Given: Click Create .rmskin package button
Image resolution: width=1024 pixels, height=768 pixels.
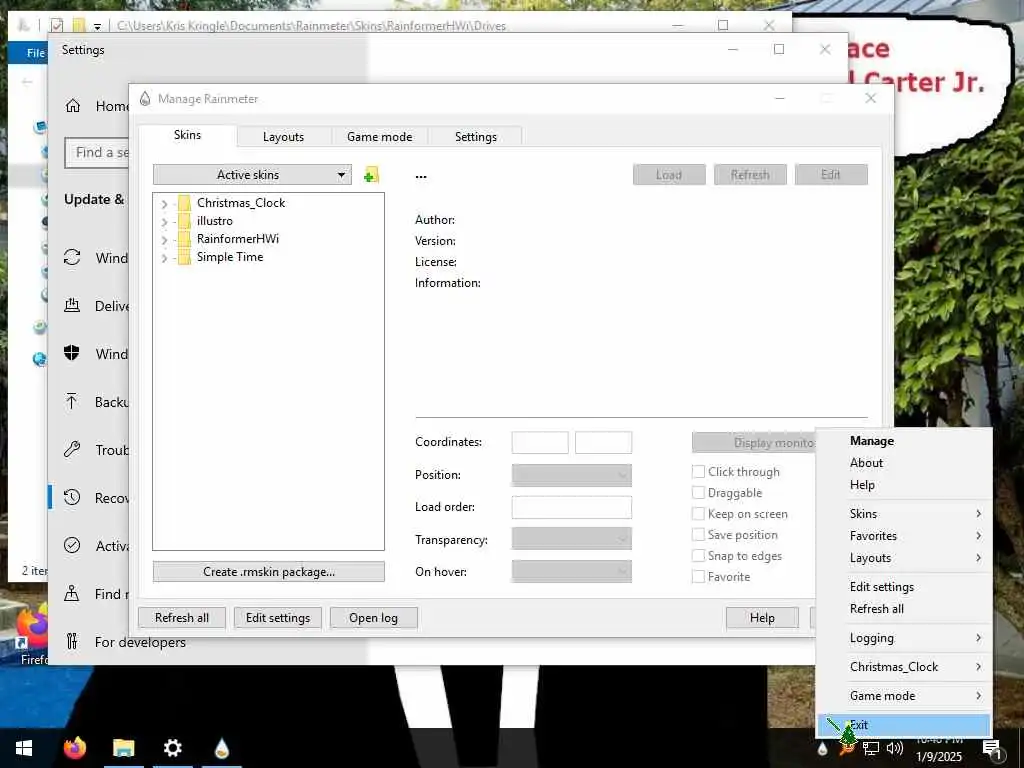Looking at the screenshot, I should click(x=268, y=571).
